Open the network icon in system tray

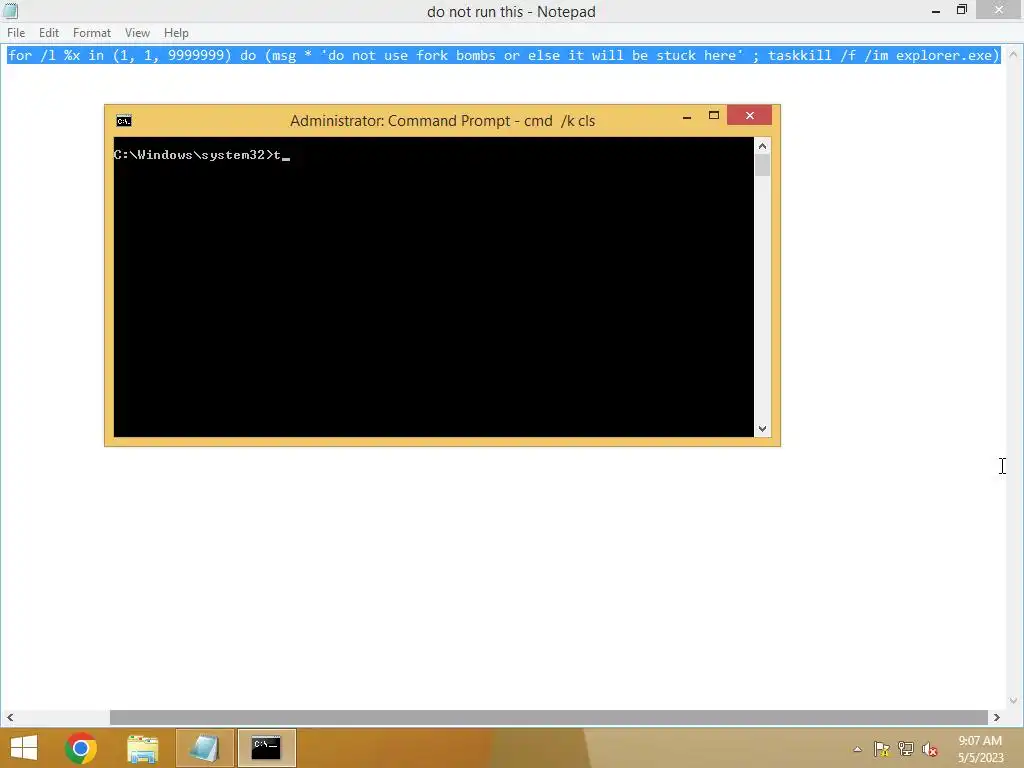pyautogui.click(x=906, y=749)
